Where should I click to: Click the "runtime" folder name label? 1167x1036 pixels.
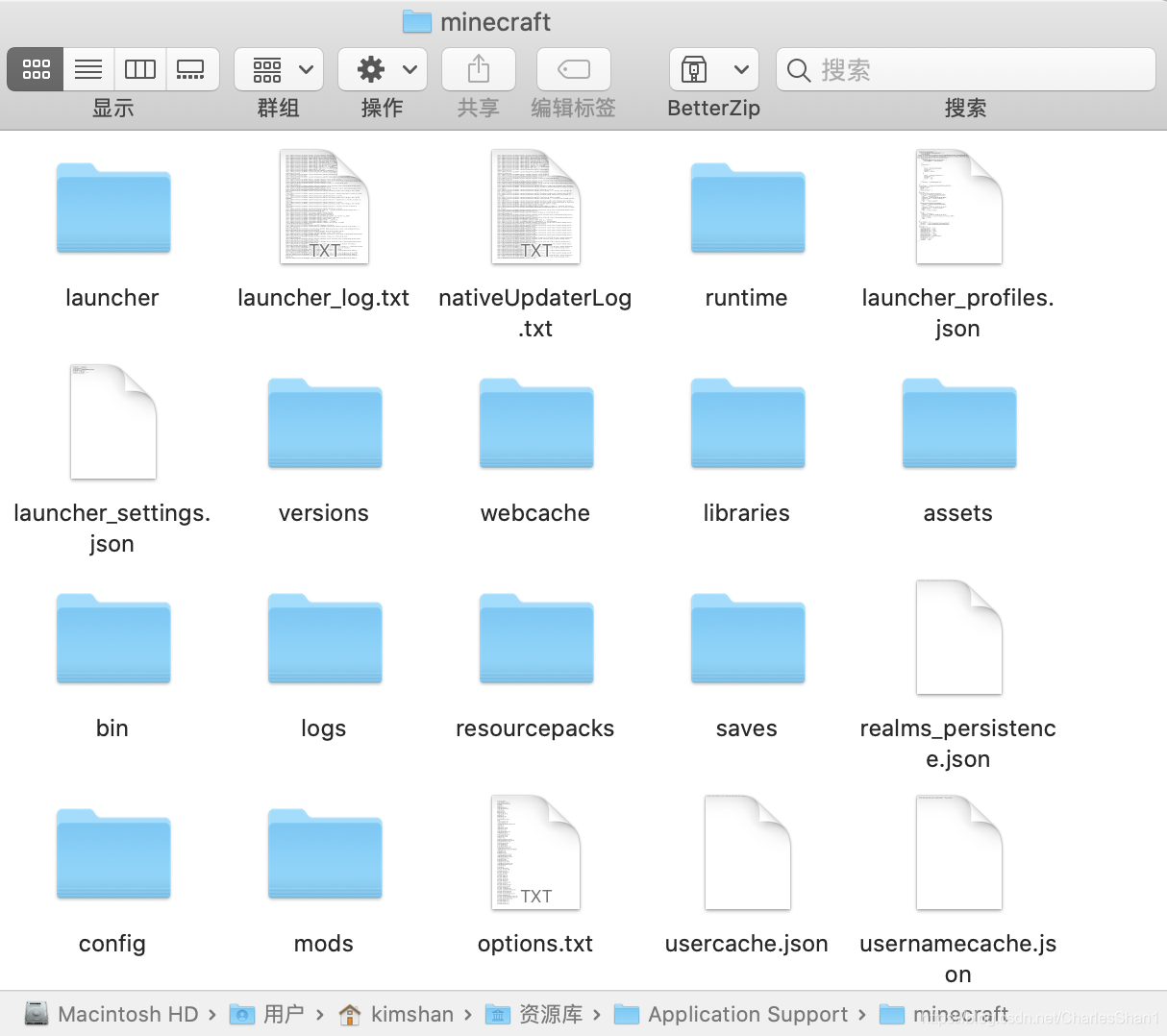point(747,298)
